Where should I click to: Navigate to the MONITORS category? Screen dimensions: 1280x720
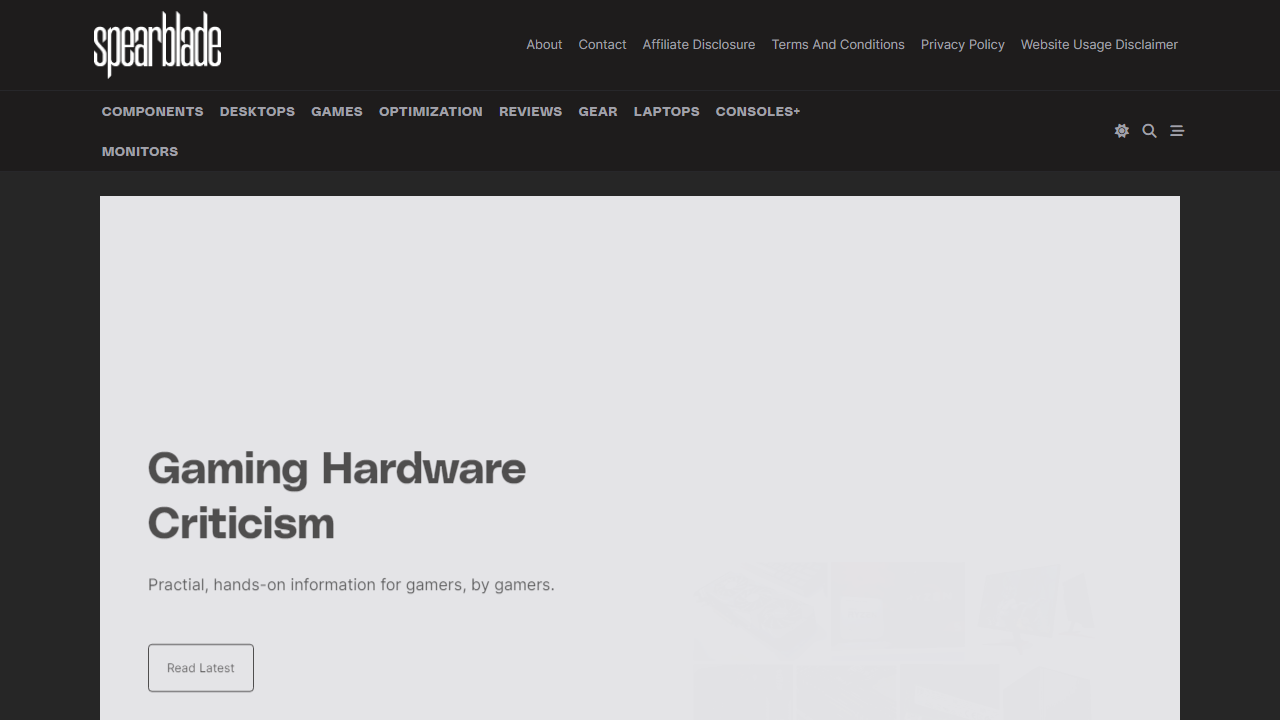click(139, 151)
